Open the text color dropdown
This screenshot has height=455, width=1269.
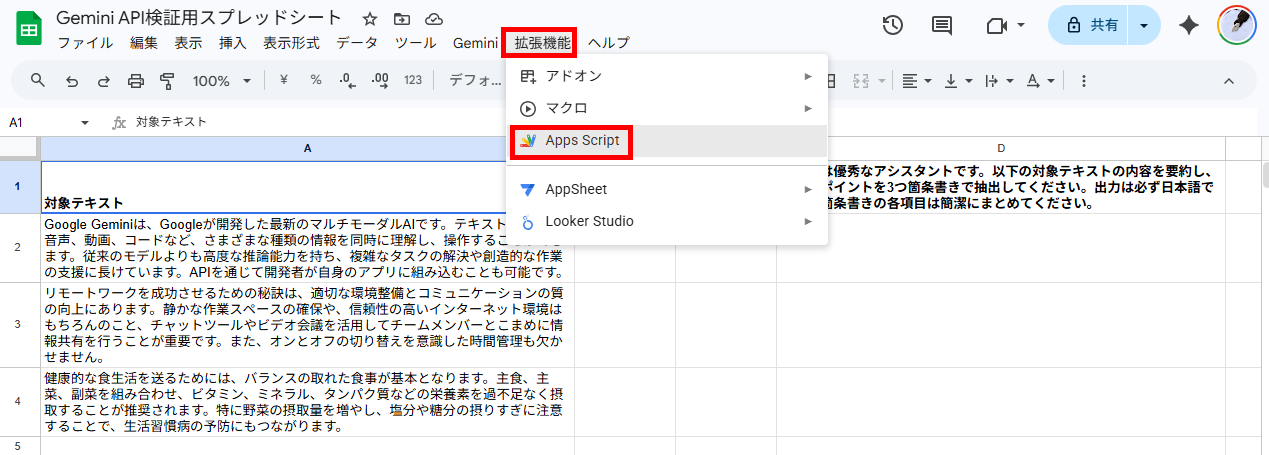tap(1040, 81)
